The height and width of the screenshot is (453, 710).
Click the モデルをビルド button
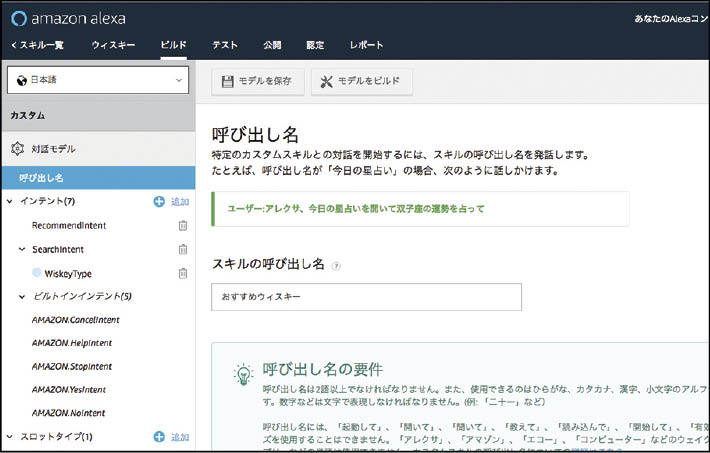362,82
